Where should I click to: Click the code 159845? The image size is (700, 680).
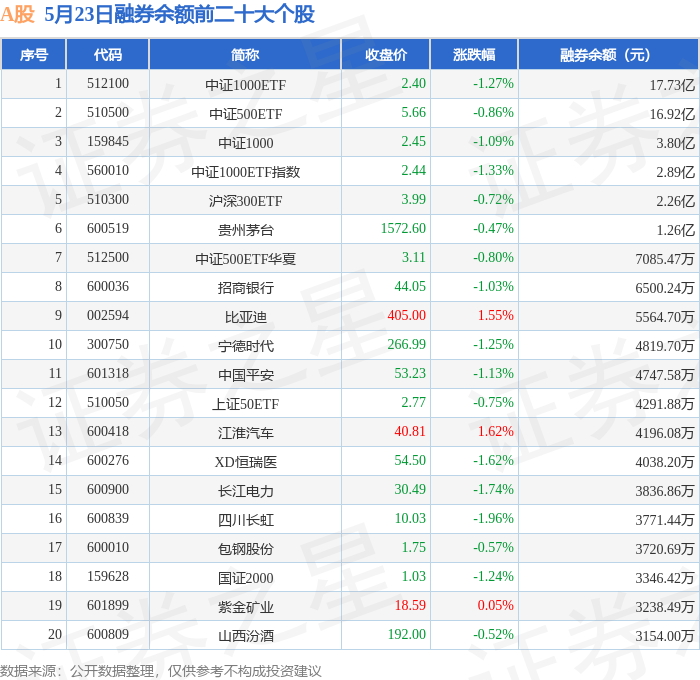pyautogui.click(x=108, y=142)
